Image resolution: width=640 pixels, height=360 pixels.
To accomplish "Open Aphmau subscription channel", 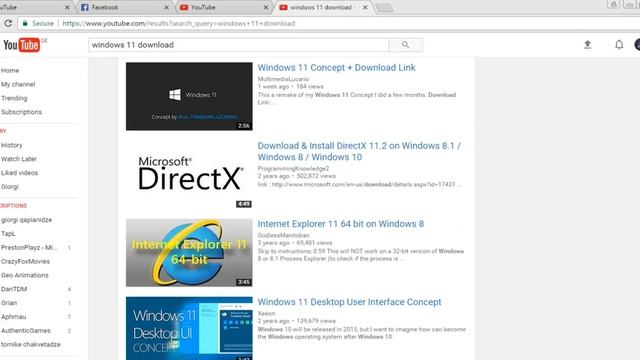I will (x=13, y=317).
